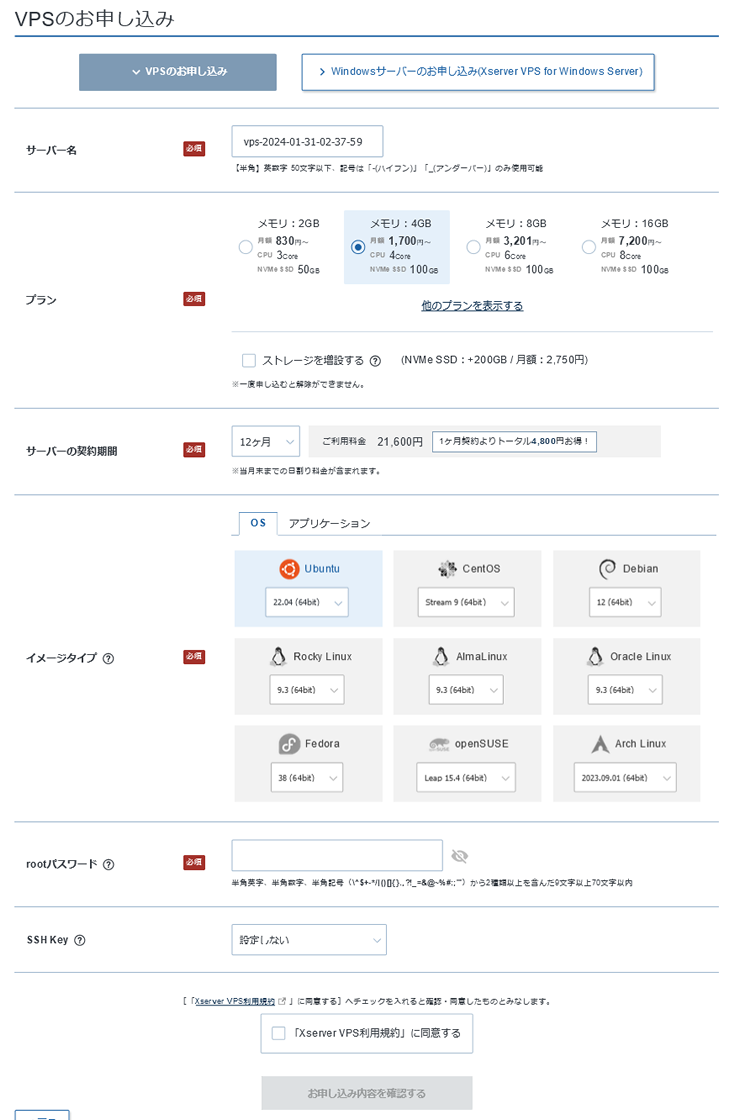Click the openSUSE chameleon icon
The image size is (740, 1120).
[438, 744]
